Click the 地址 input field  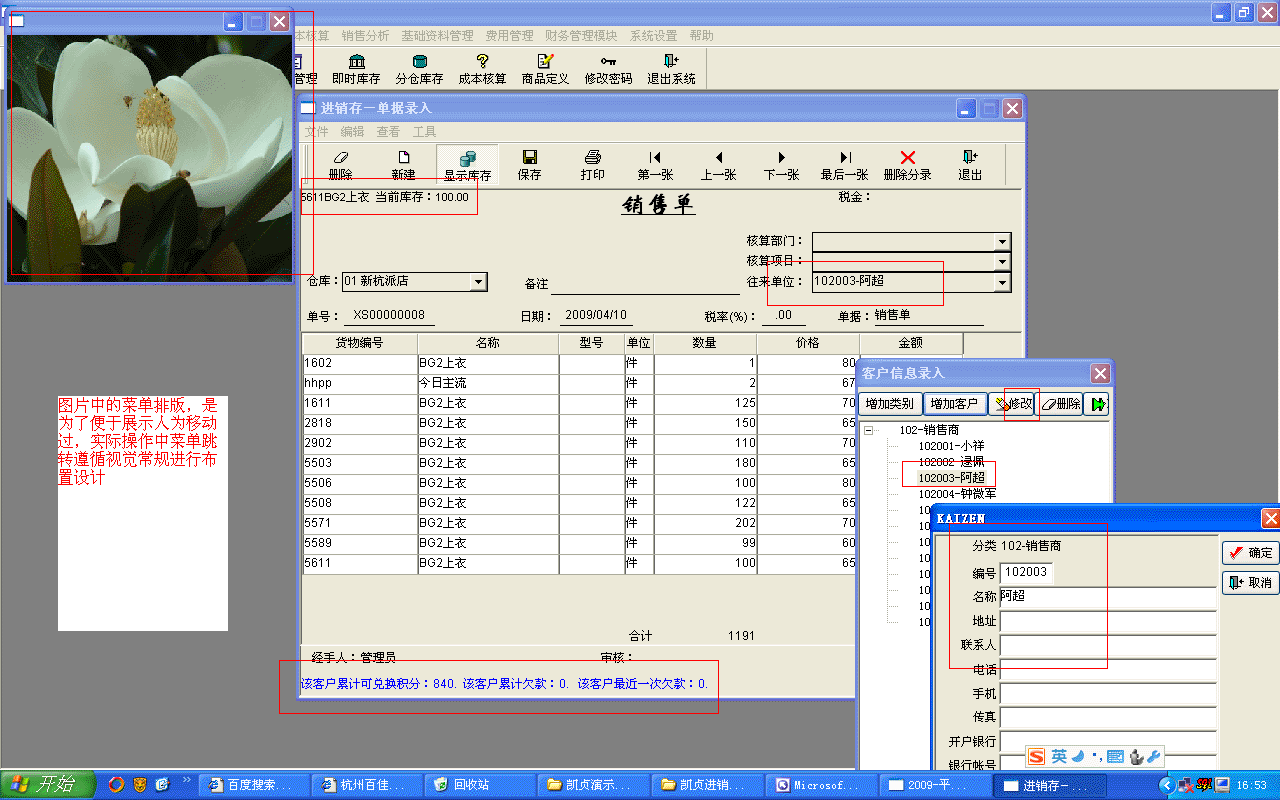click(1108, 622)
